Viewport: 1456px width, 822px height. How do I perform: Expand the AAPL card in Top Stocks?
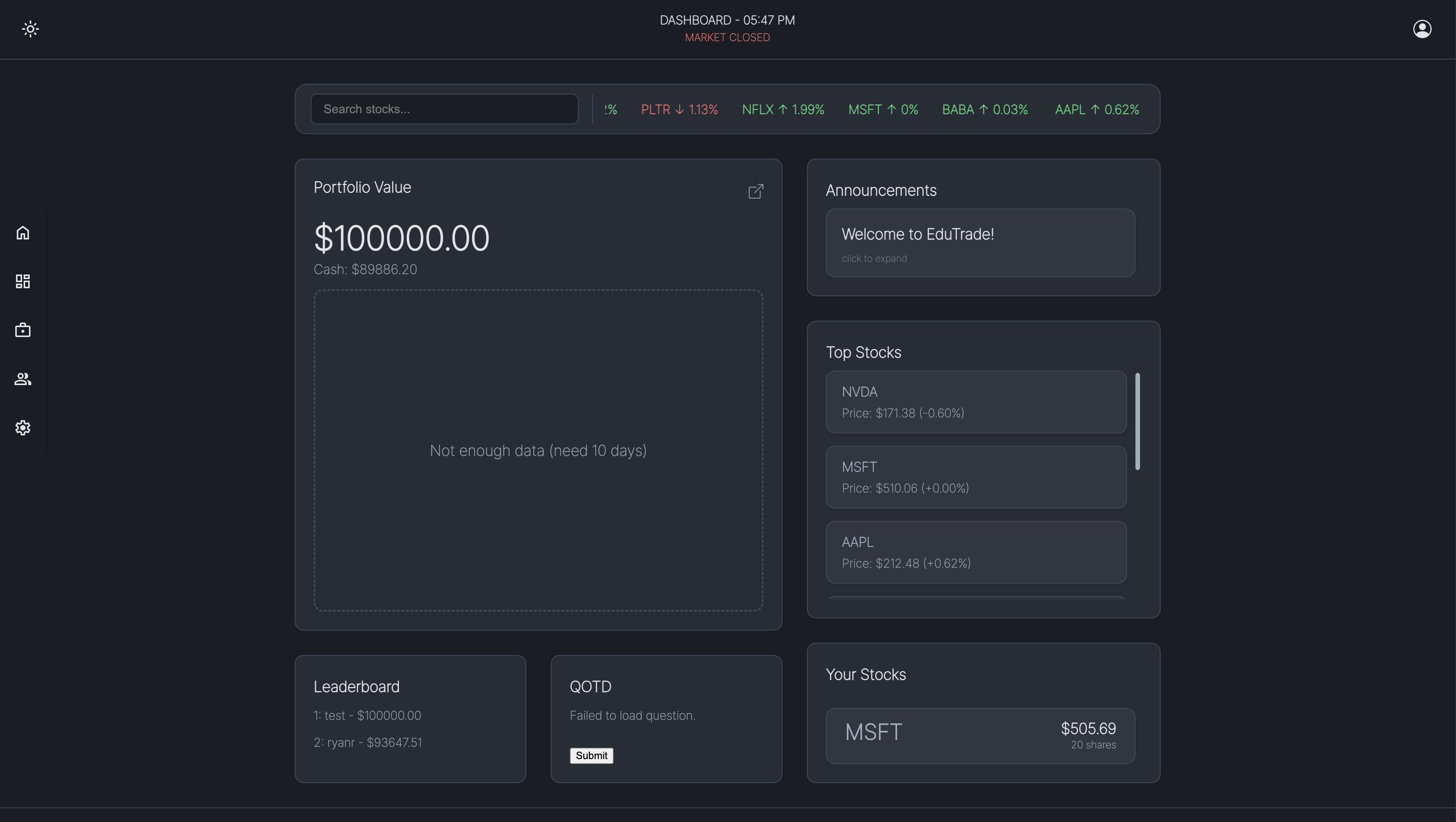click(975, 552)
